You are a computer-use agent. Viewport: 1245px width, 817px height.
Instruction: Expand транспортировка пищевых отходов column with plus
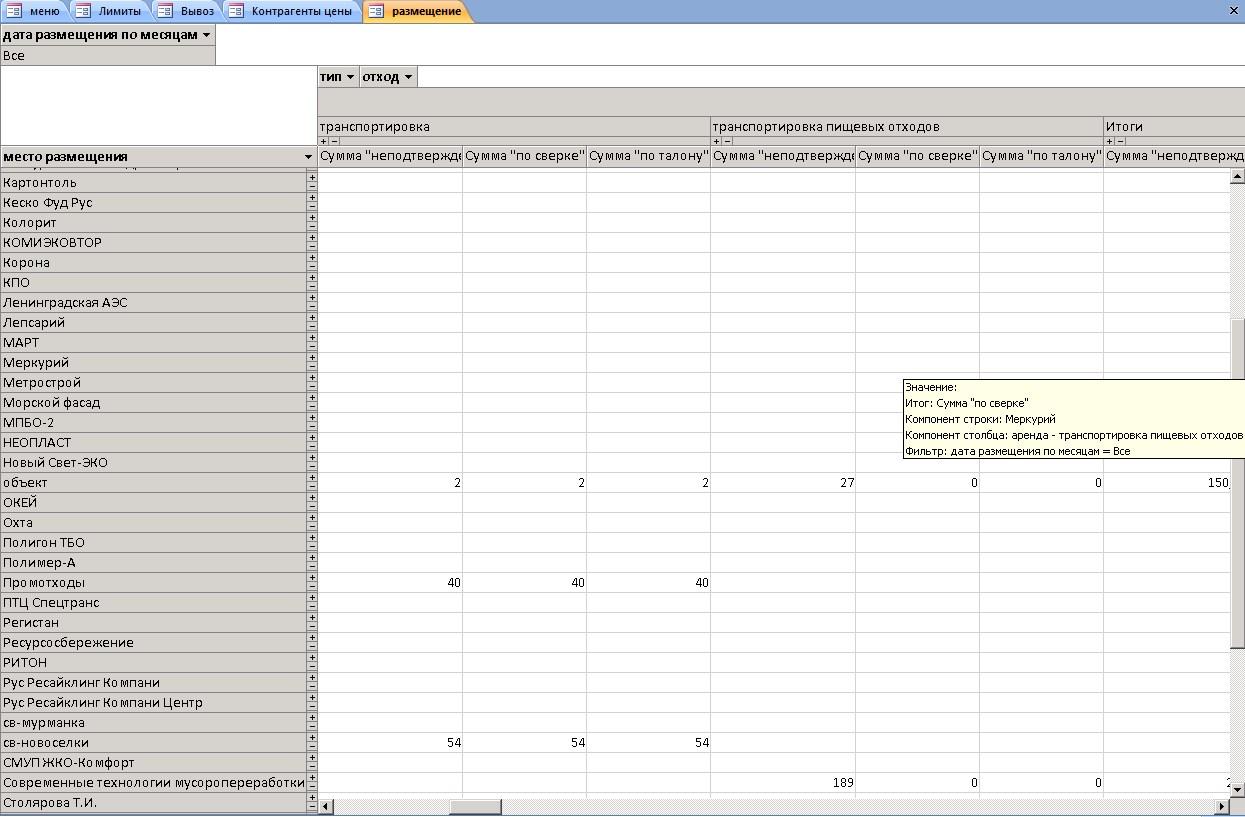(716, 141)
